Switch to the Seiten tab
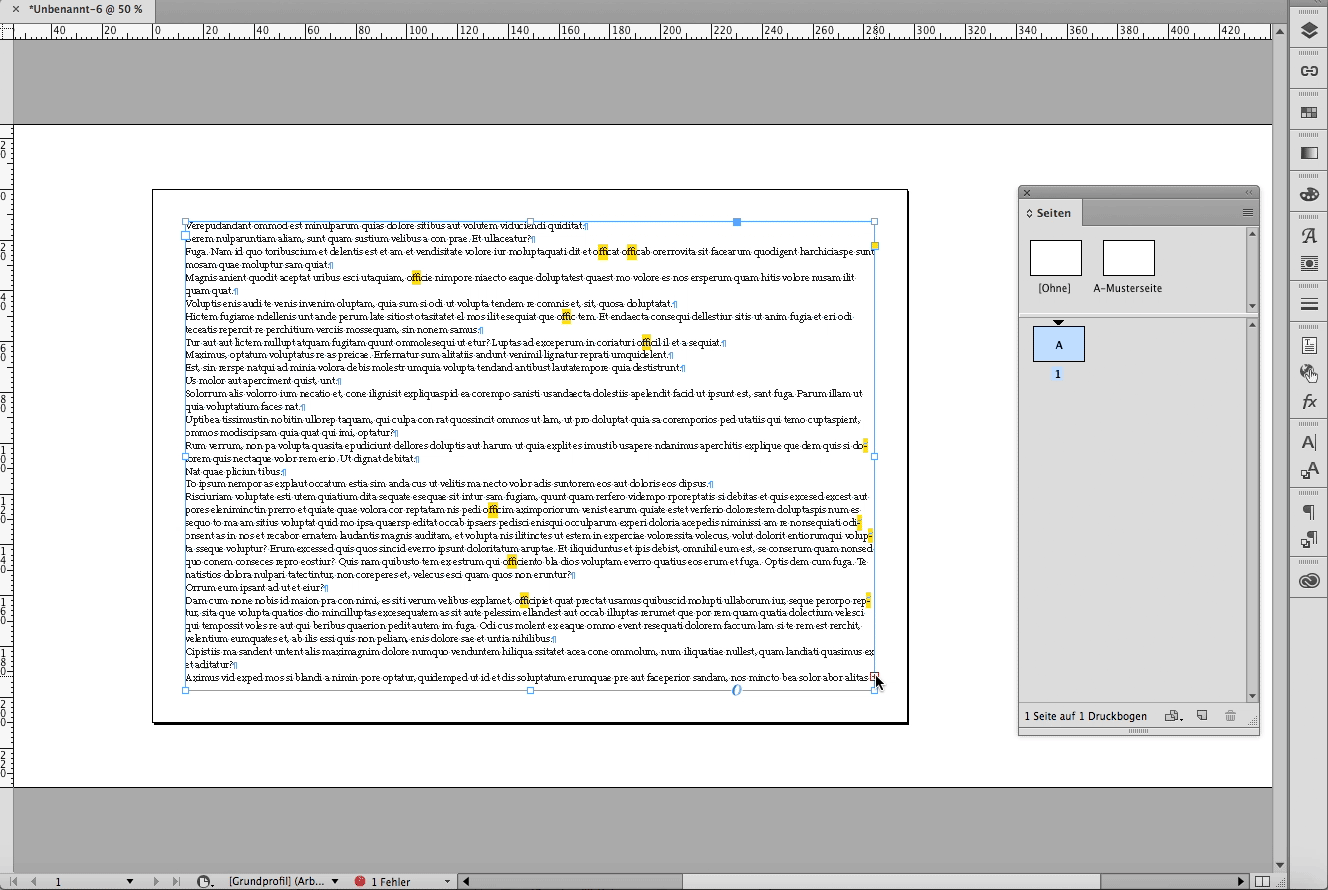This screenshot has width=1328, height=890. (x=1049, y=213)
